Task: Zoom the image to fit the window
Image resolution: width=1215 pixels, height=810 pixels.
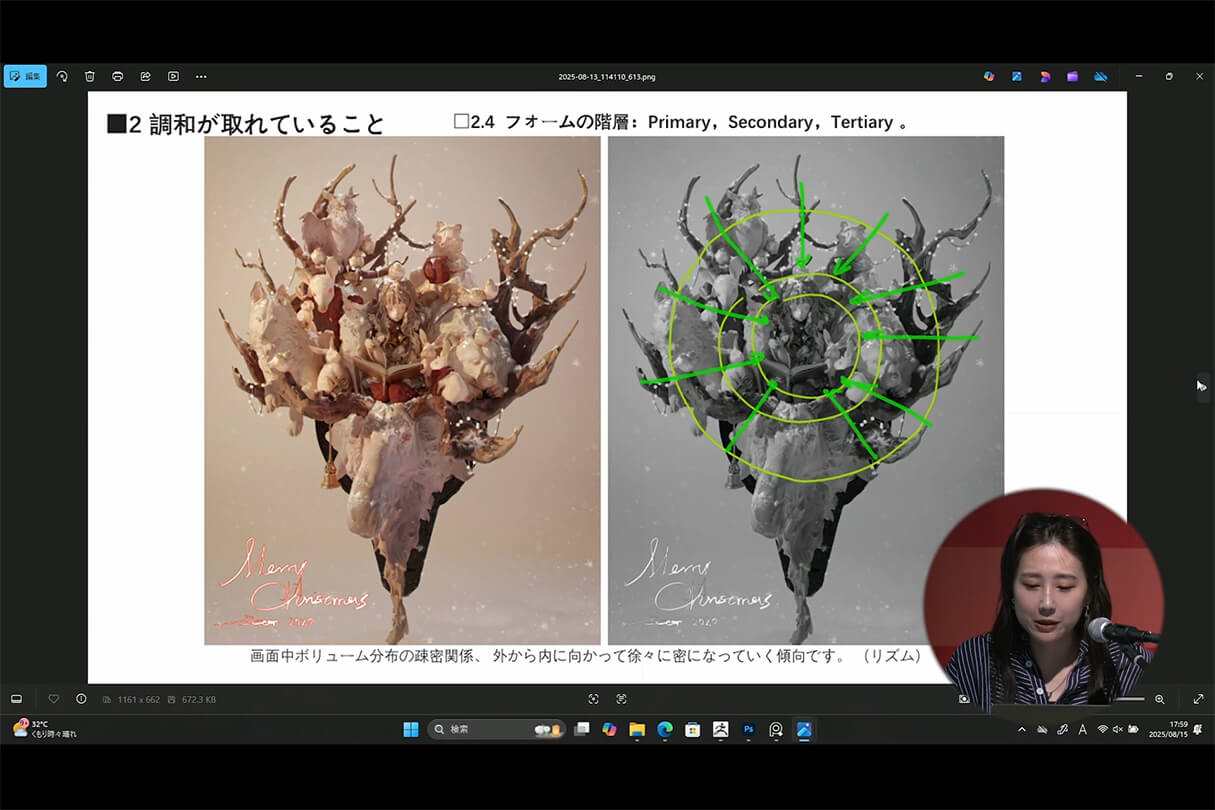Action: [x=593, y=699]
